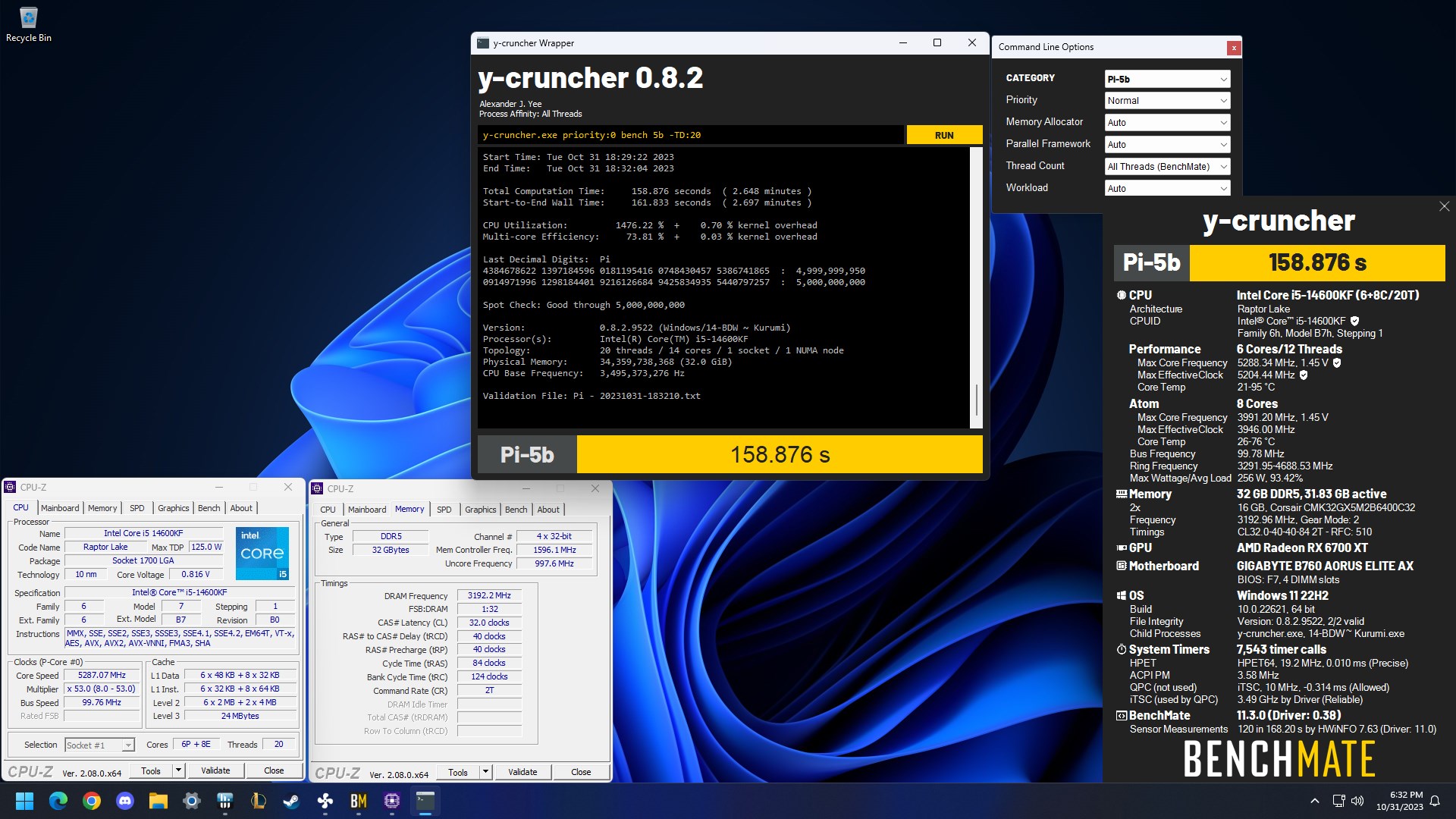Open the HWiNFO taskbar icon
Image resolution: width=1456 pixels, height=819 pixels.
coord(225,801)
